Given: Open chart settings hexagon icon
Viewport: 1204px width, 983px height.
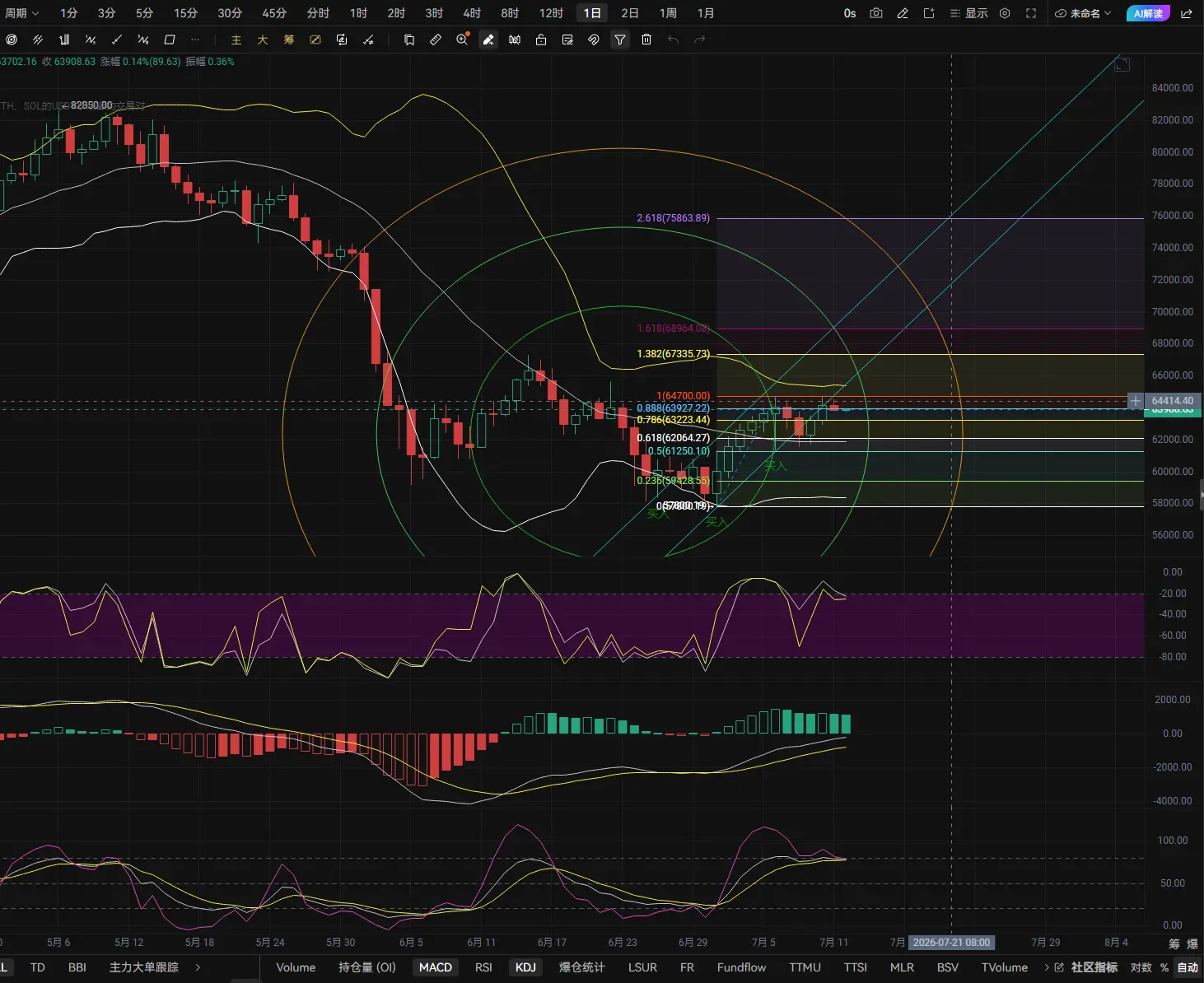Looking at the screenshot, I should coord(1005,13).
